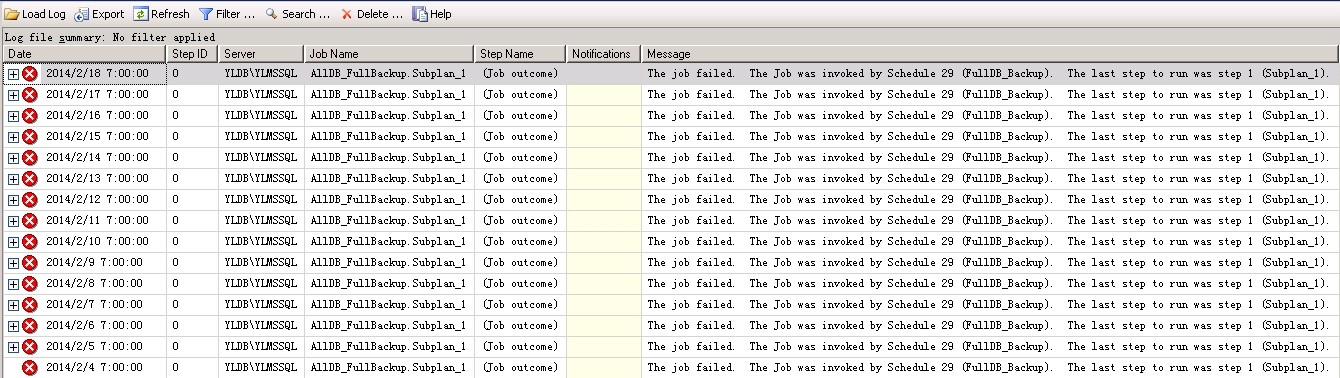Click the Delete toolbar button

[372, 14]
